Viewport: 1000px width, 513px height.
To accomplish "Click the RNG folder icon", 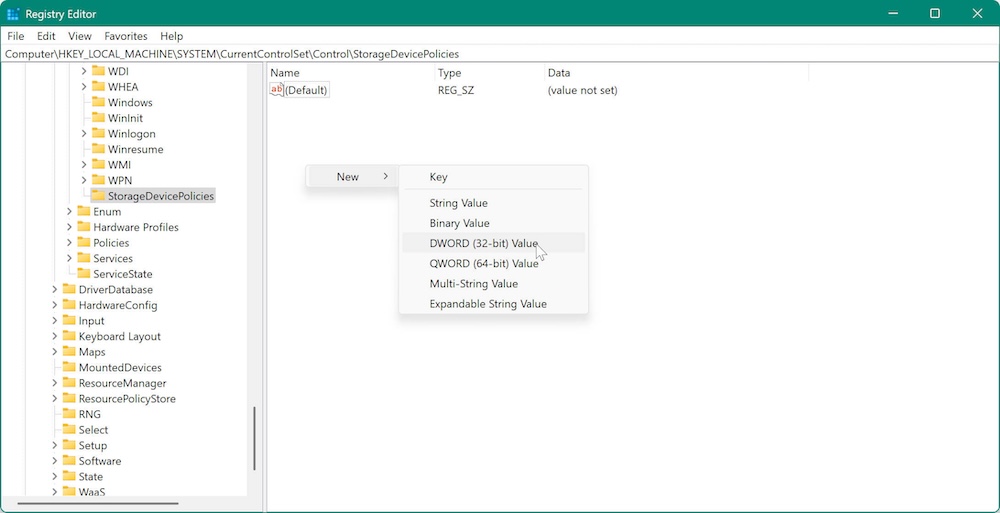I will (x=69, y=414).
